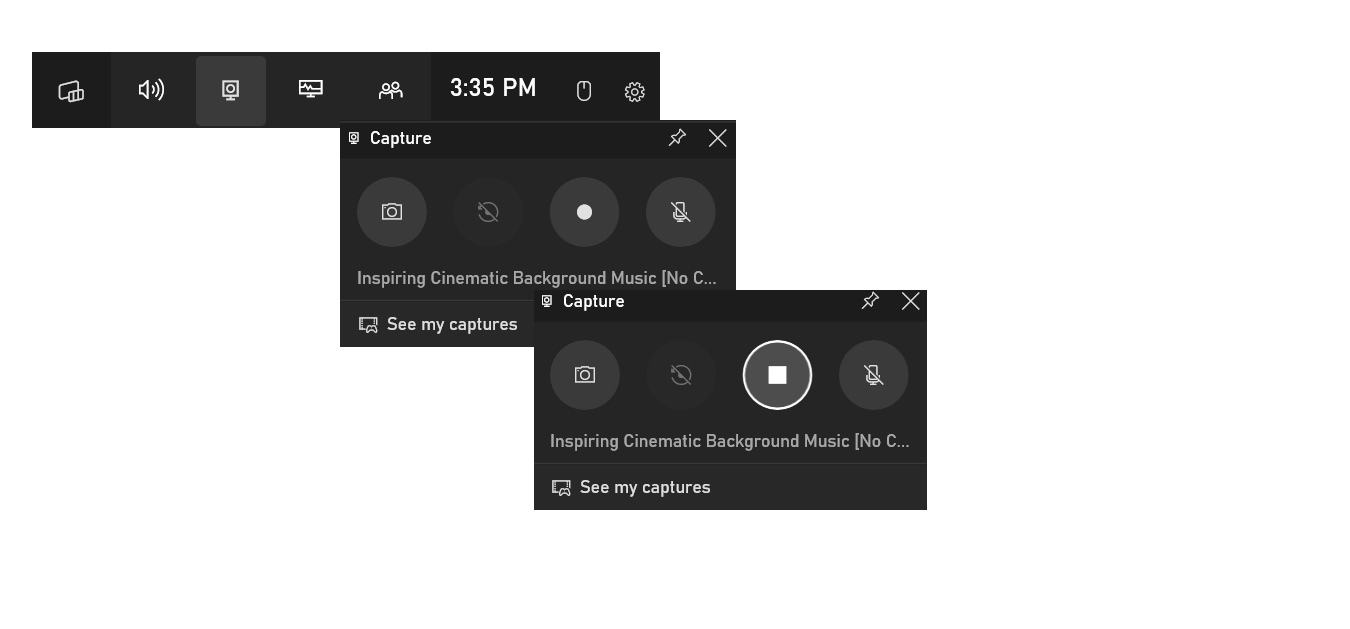Start recording with the round dot button
The height and width of the screenshot is (629, 1350).
pyautogui.click(x=584, y=212)
